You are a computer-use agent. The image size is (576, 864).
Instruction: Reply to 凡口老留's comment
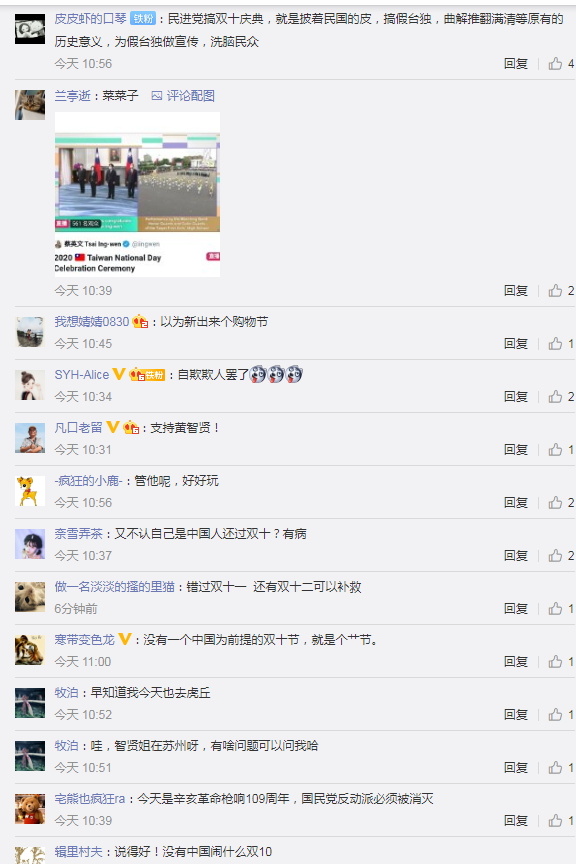(516, 450)
